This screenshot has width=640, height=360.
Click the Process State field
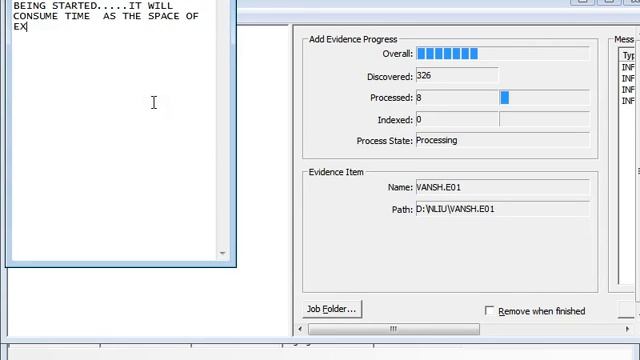click(x=502, y=140)
